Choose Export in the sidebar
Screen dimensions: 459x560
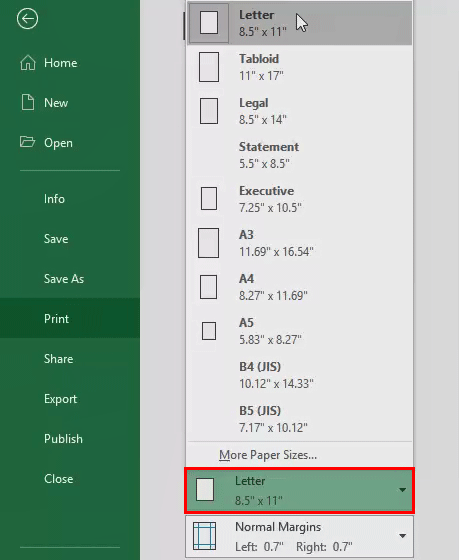point(70,399)
